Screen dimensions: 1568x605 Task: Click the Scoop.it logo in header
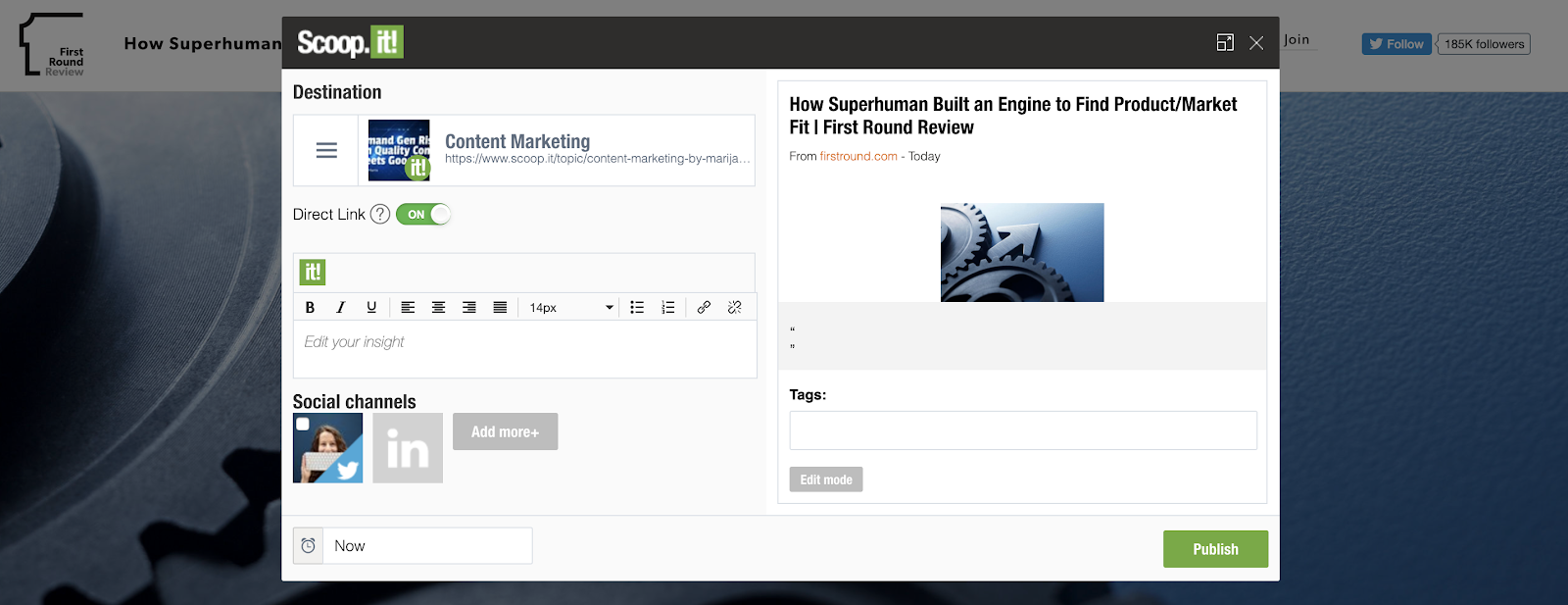[350, 42]
